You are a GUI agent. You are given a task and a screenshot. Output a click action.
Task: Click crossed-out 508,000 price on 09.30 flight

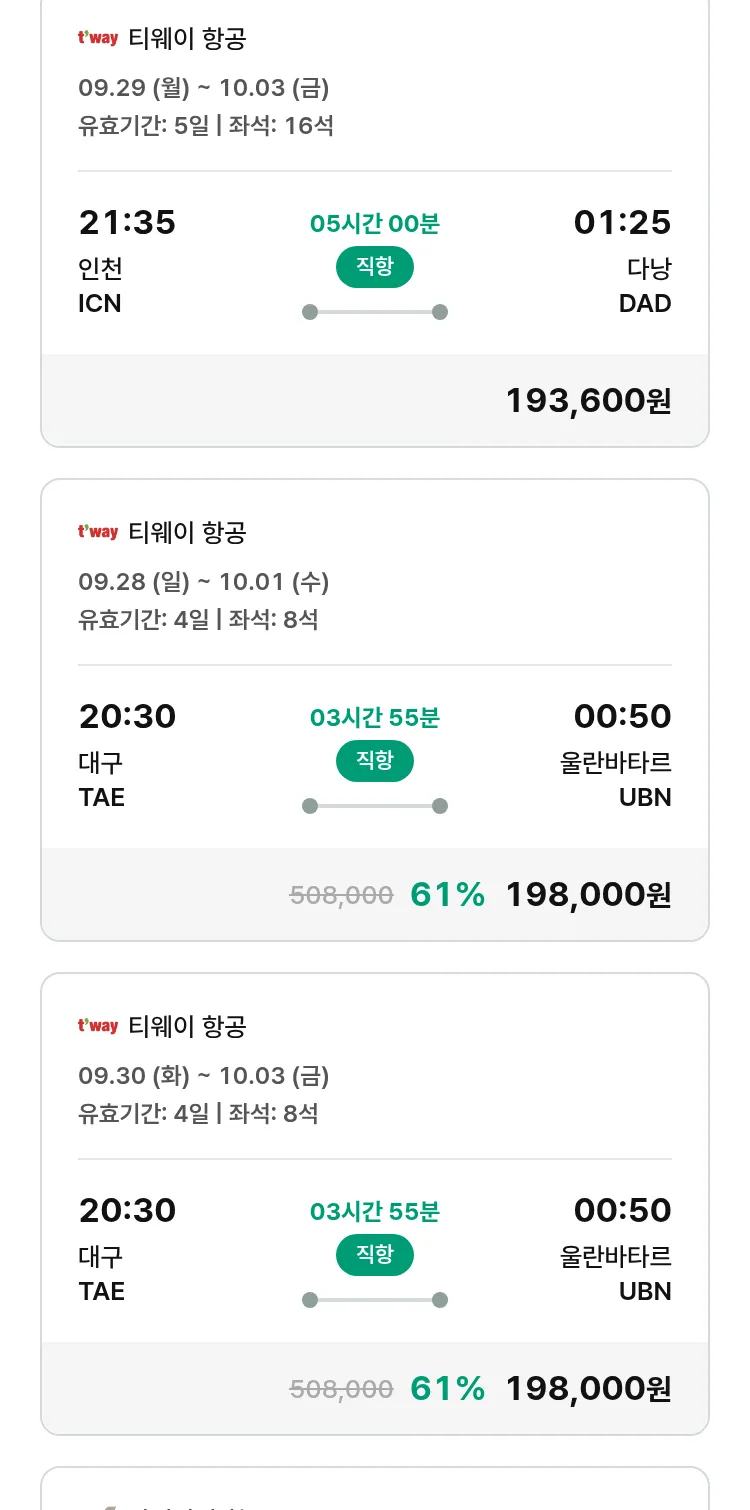tap(341, 1389)
